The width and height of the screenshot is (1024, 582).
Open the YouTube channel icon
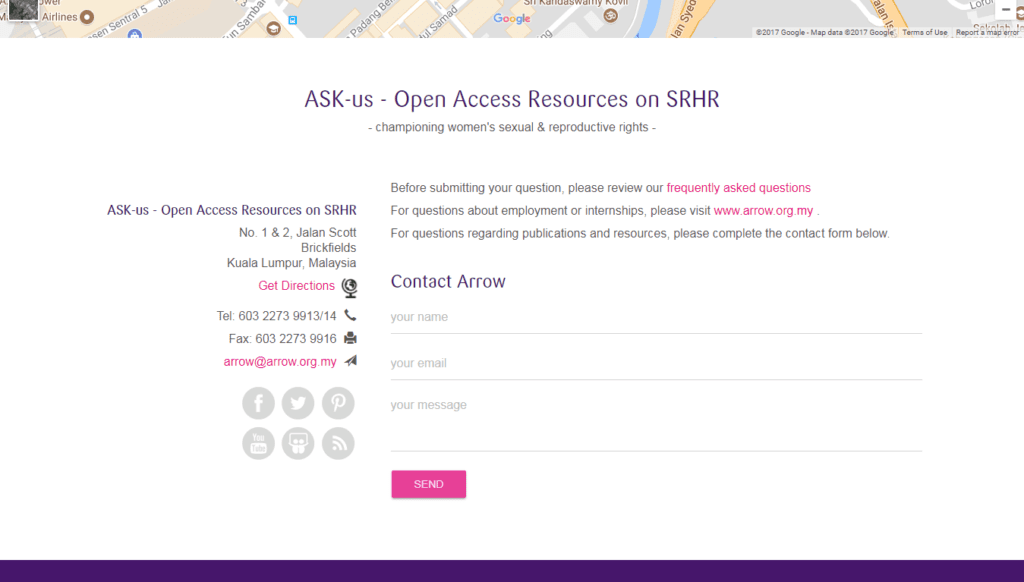coord(258,443)
